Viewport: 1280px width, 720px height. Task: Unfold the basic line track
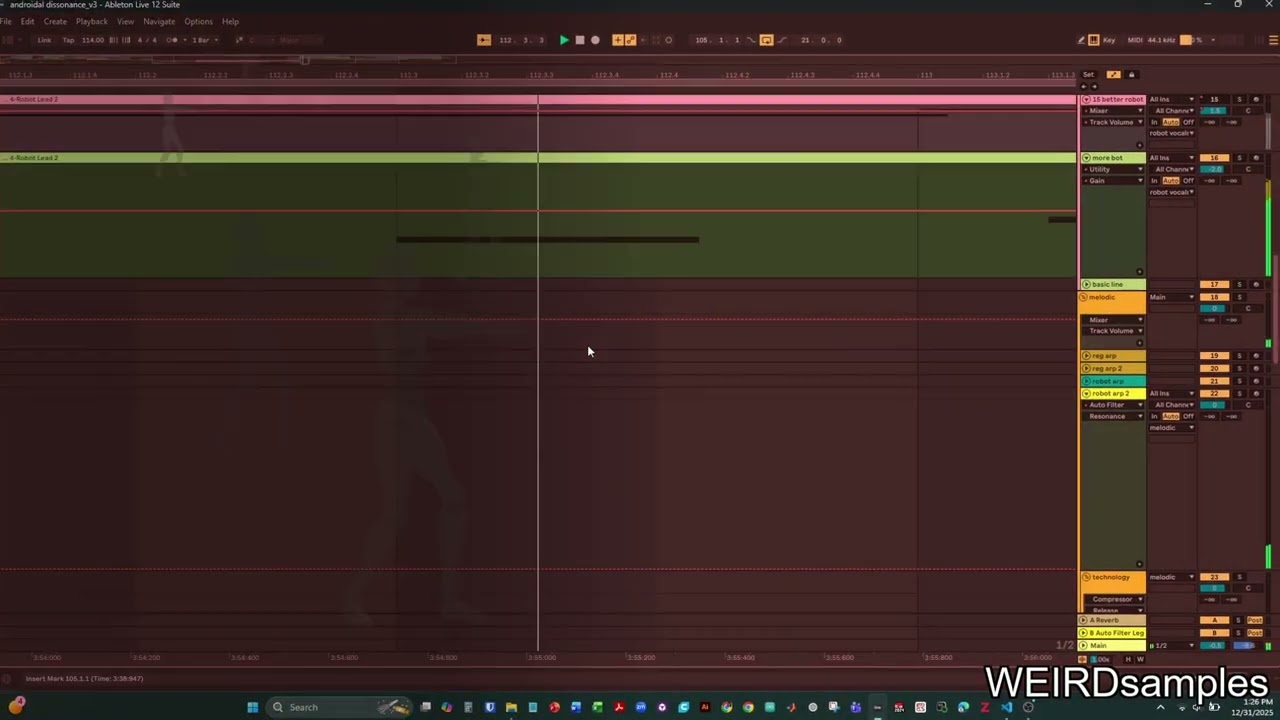click(1086, 284)
